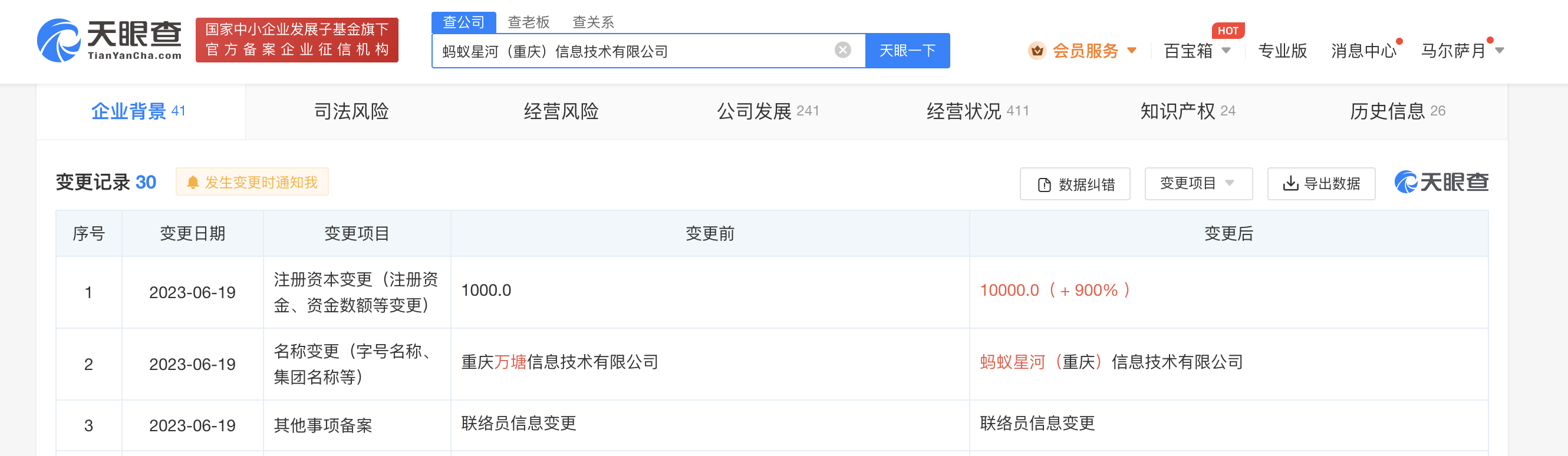
Task: Clear the search box with the X icon
Action: pos(842,50)
